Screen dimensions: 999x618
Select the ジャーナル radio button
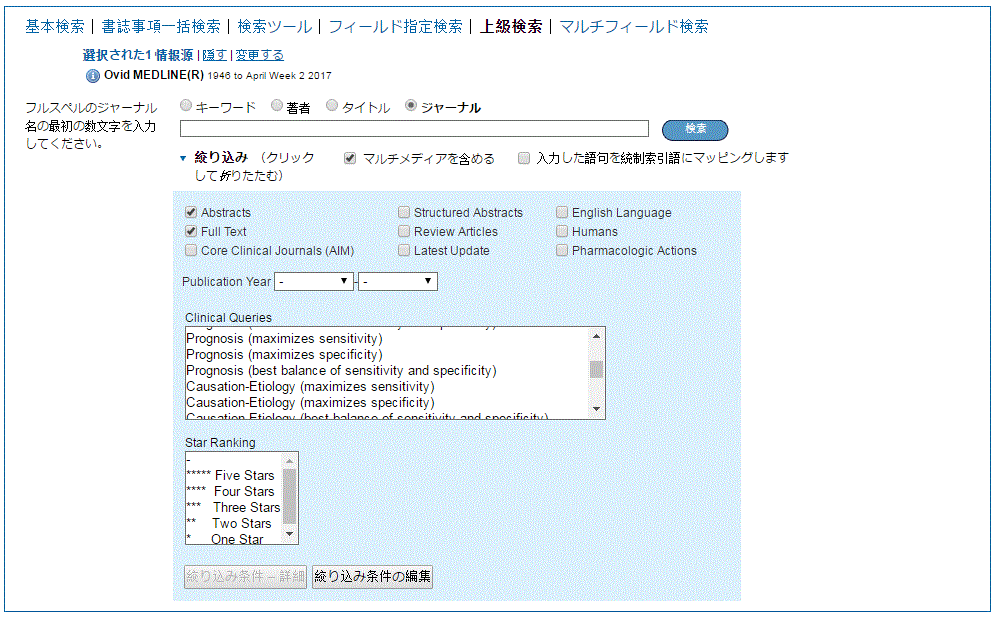411,105
